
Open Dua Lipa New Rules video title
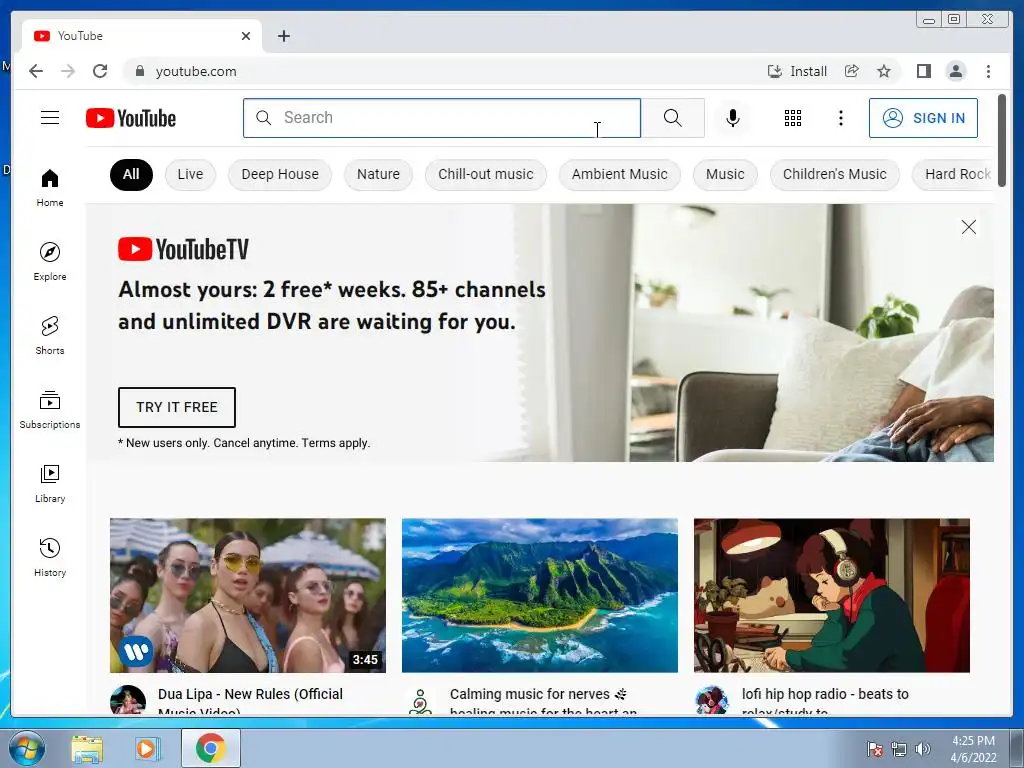250,700
